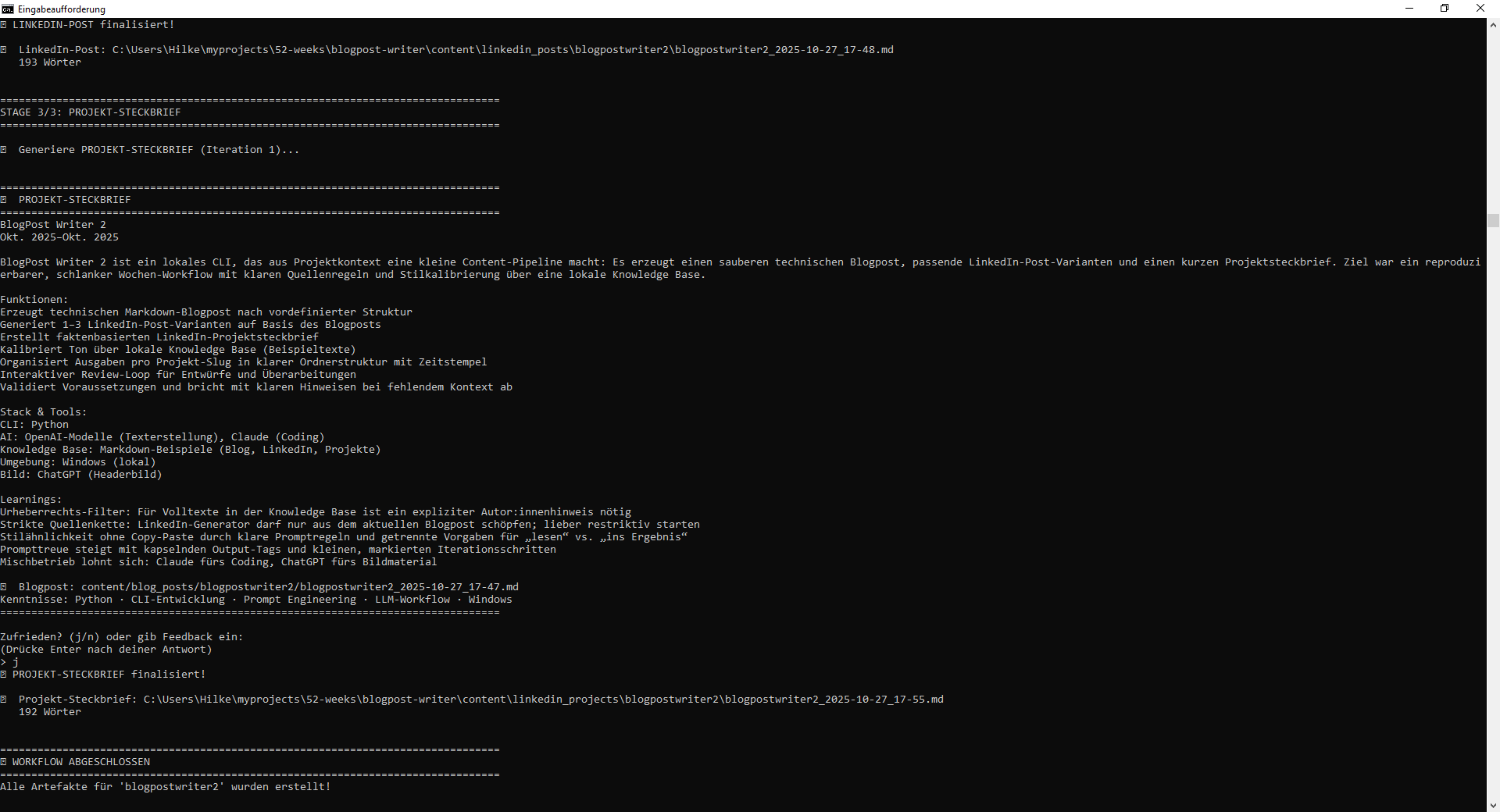Click the content/blog_posts Blogpost path
Viewport: 1500px width, 812px height.
[299, 587]
